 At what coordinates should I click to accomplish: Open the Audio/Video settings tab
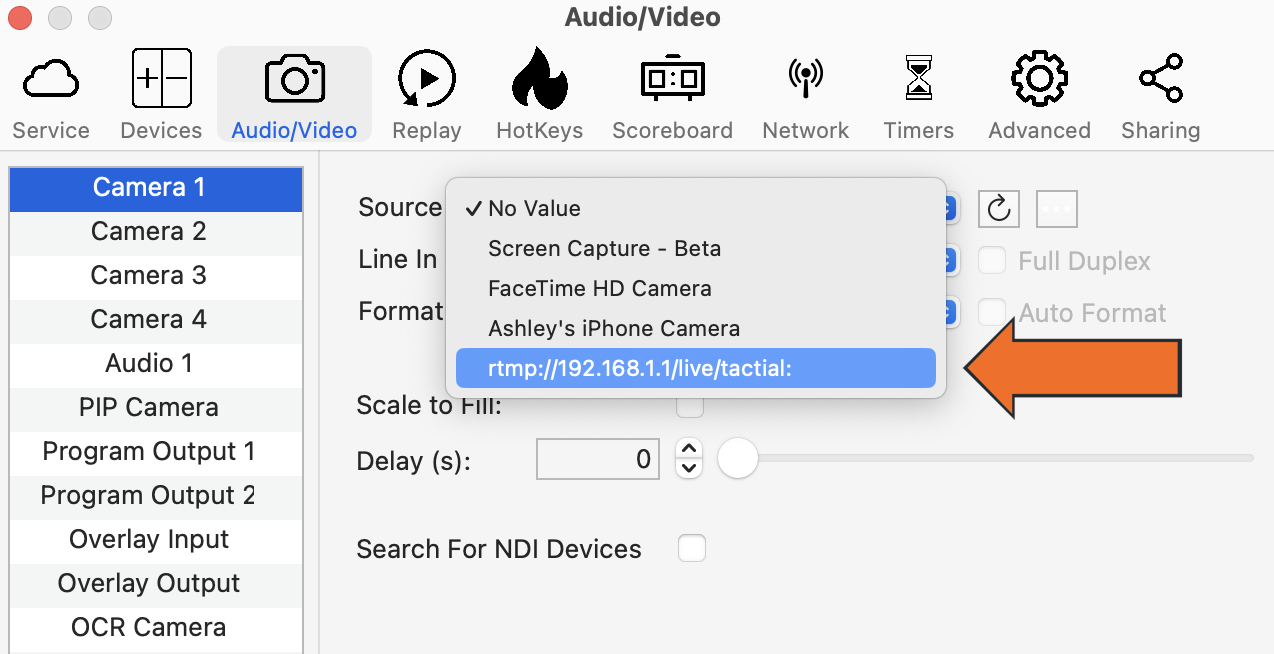(x=293, y=92)
